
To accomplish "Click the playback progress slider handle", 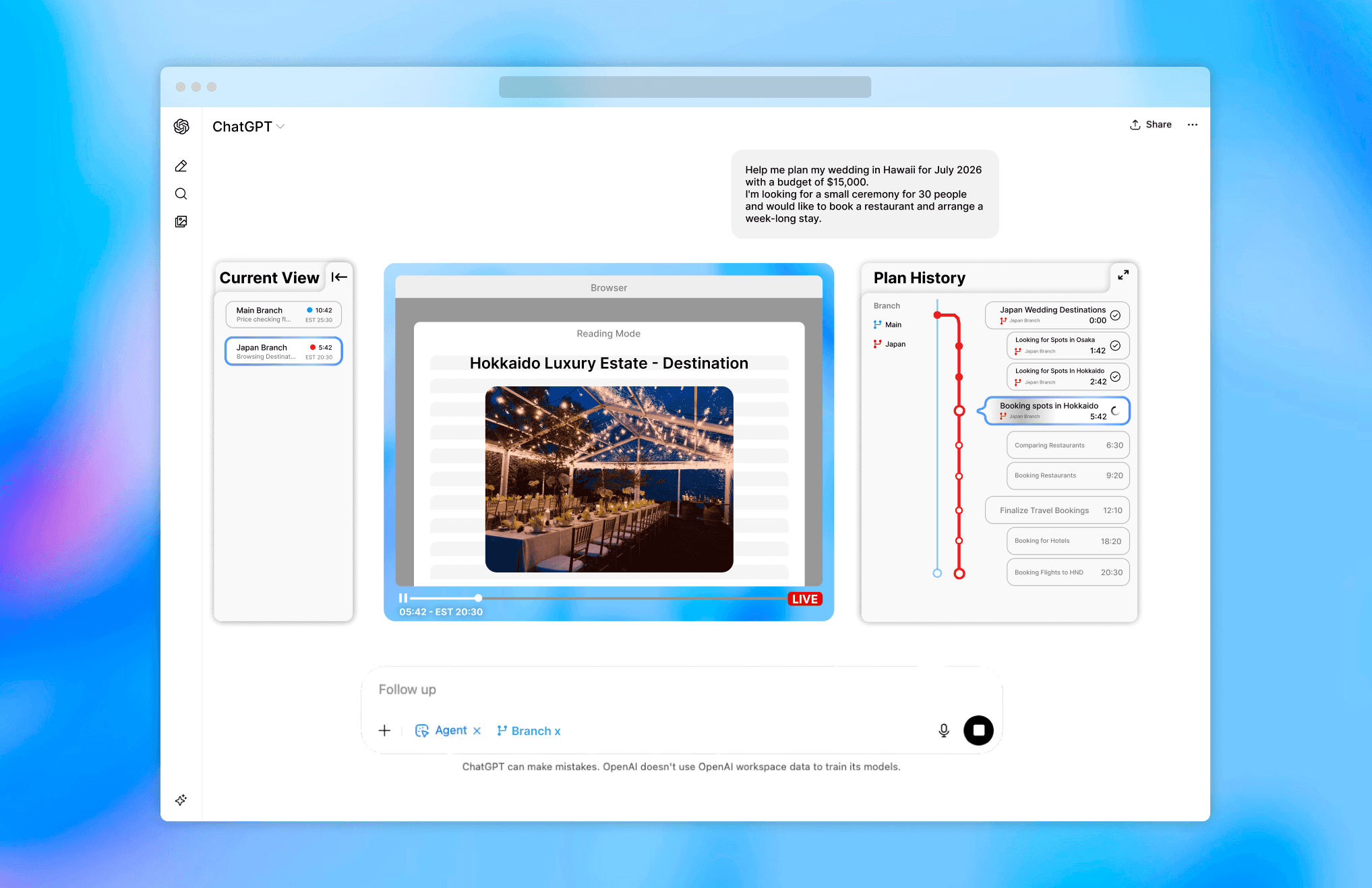I will [478, 598].
